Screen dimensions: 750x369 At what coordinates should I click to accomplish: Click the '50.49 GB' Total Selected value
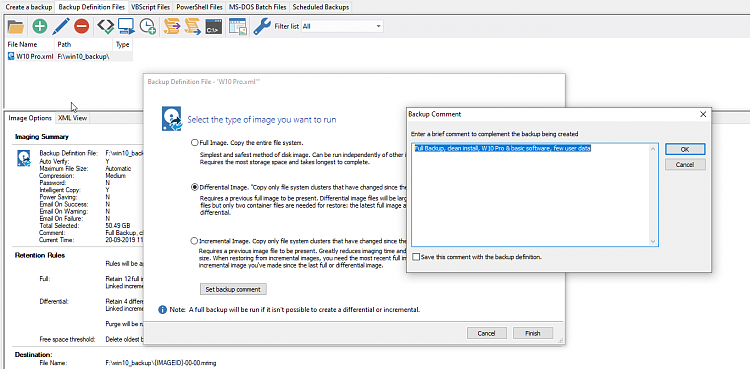pos(118,225)
